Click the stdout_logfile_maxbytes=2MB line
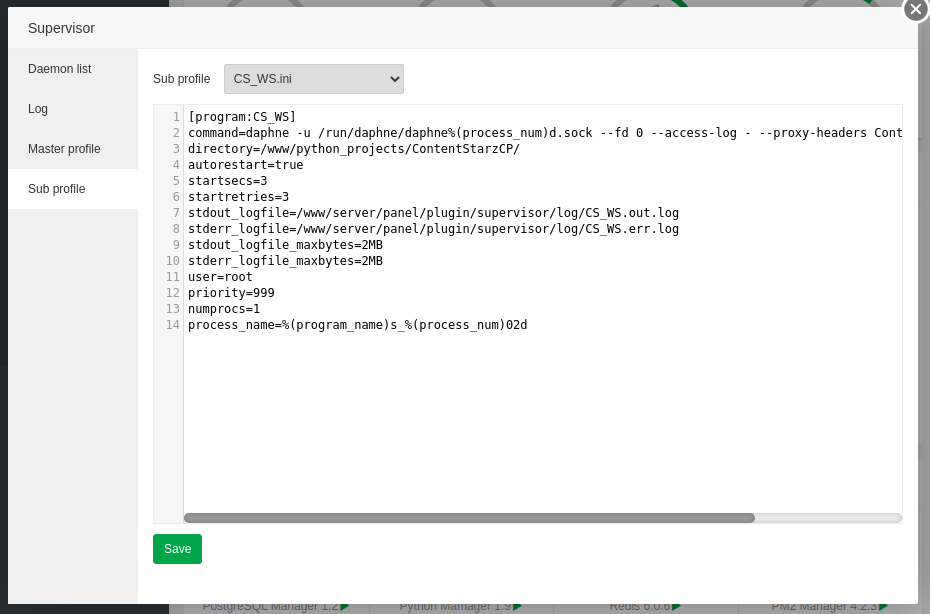The height and width of the screenshot is (614, 930). pyautogui.click(x=285, y=245)
